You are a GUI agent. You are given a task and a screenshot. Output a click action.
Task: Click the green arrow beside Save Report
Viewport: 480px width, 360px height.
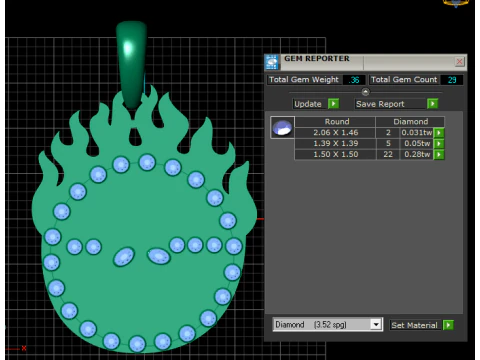(432, 104)
